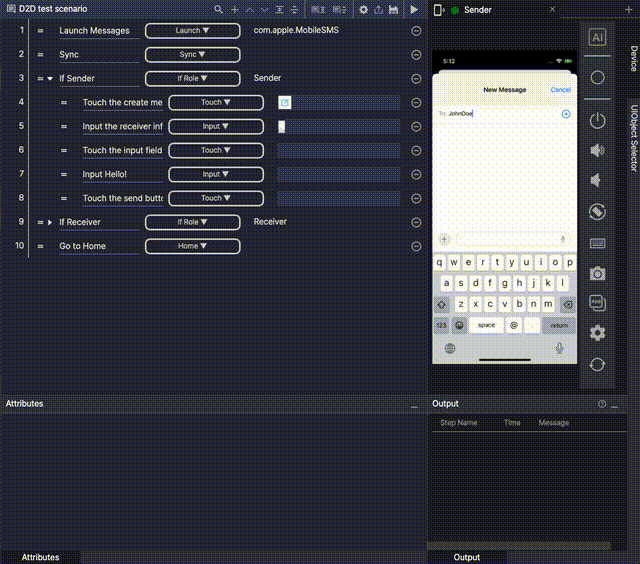
Task: Open the App manager icon in the sidebar
Action: pyautogui.click(x=597, y=303)
